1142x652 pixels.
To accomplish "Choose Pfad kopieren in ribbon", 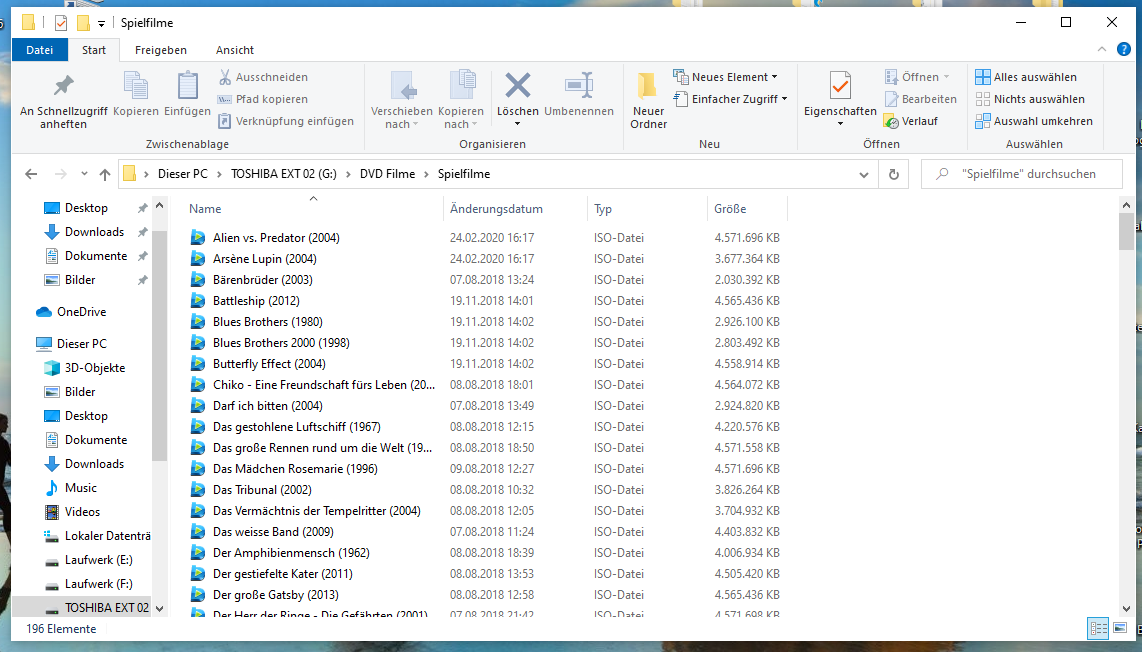I will click(x=263, y=99).
